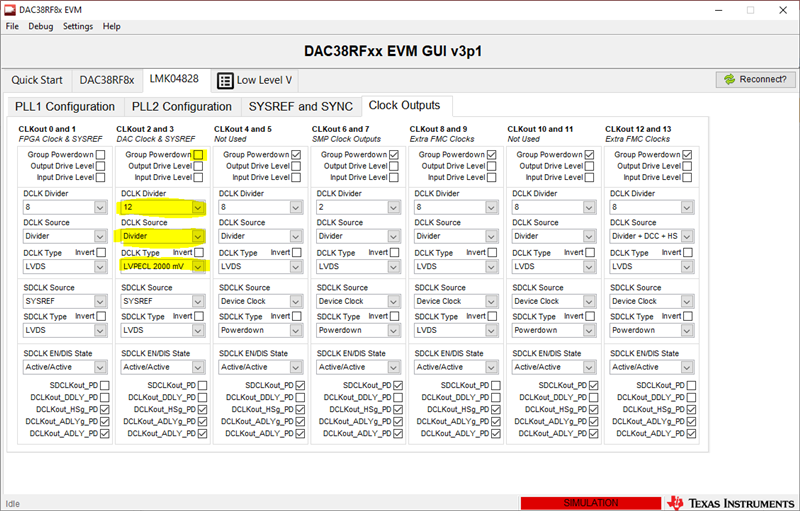The height and width of the screenshot is (511, 800).
Task: Uncheck Group Powerdown for CLKout 4 and 5
Action: pos(296,155)
